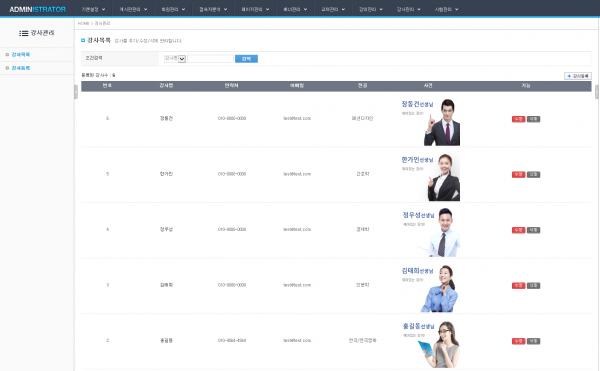Click the blue 검색 search button
The height and width of the screenshot is (371, 600).
246,59
